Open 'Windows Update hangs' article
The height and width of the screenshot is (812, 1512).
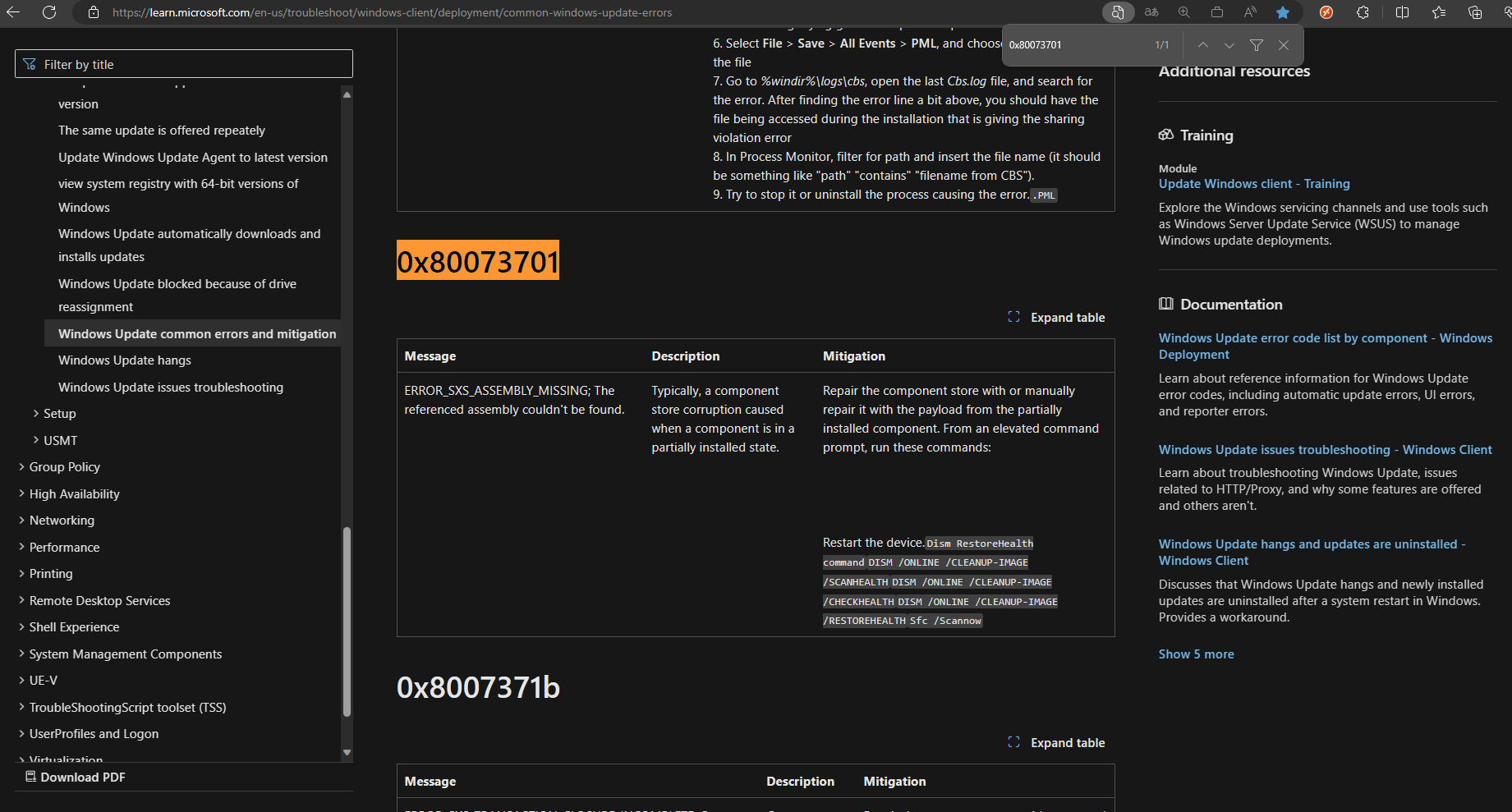[125, 360]
